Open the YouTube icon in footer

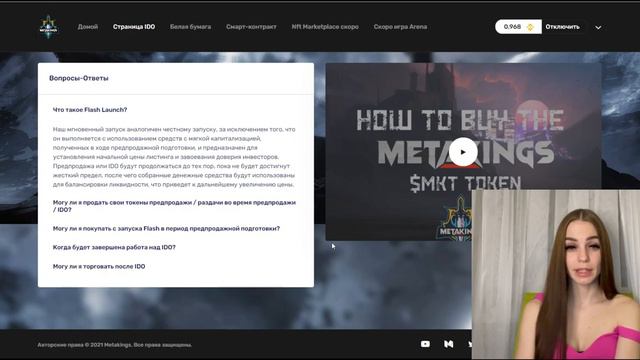425,344
